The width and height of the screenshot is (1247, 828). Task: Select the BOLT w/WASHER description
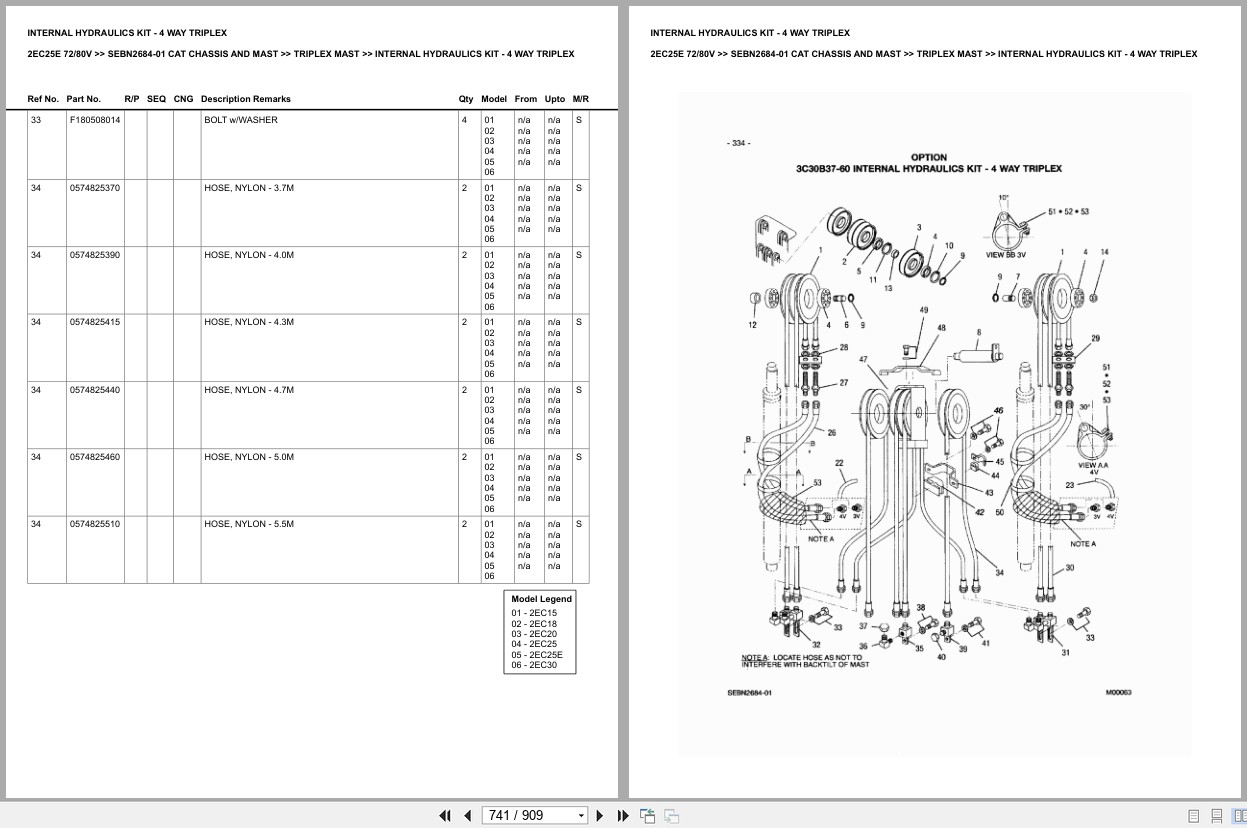click(241, 120)
